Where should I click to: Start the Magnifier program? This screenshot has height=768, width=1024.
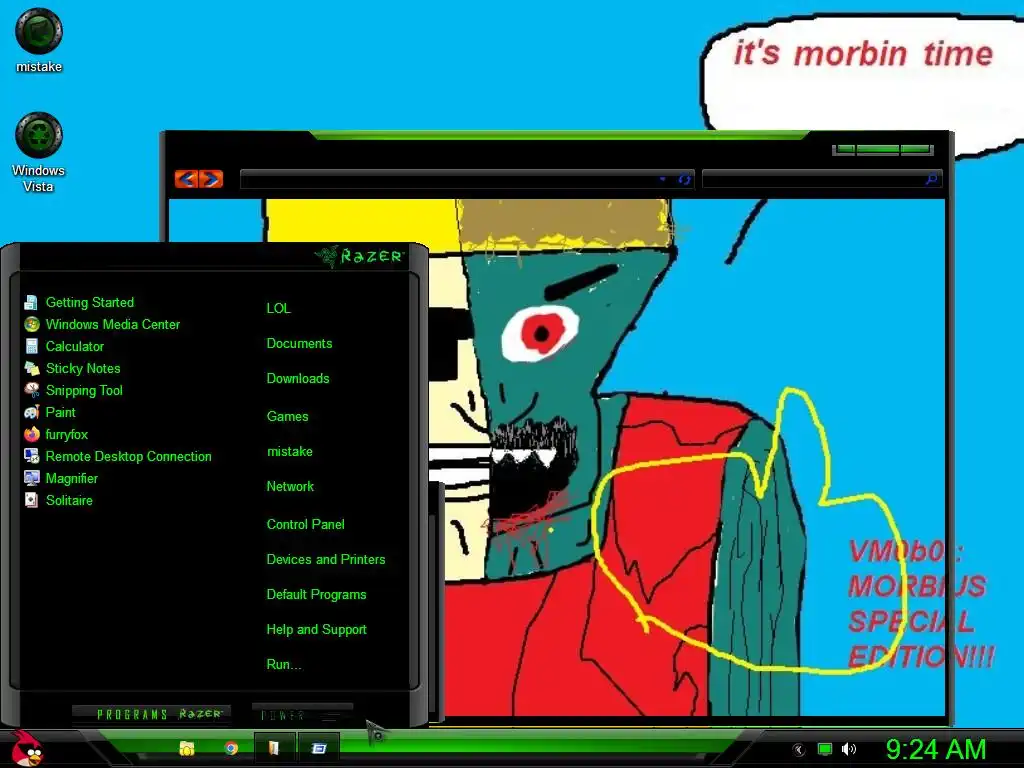71,479
